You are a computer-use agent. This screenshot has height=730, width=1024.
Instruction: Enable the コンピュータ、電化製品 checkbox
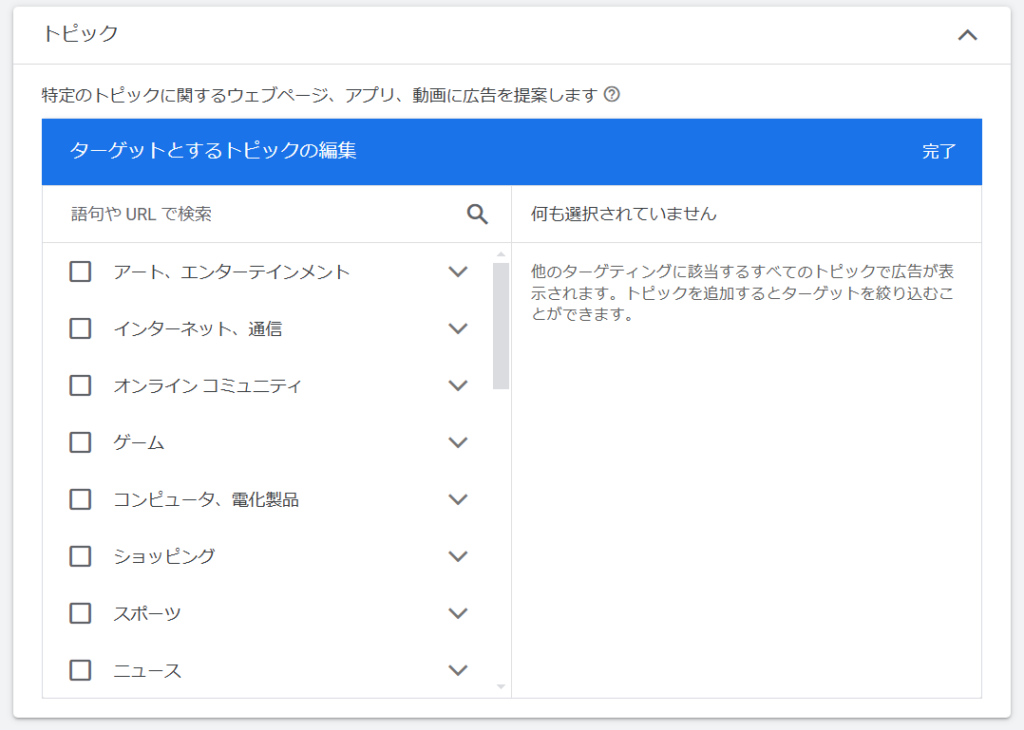pyautogui.click(x=80, y=500)
